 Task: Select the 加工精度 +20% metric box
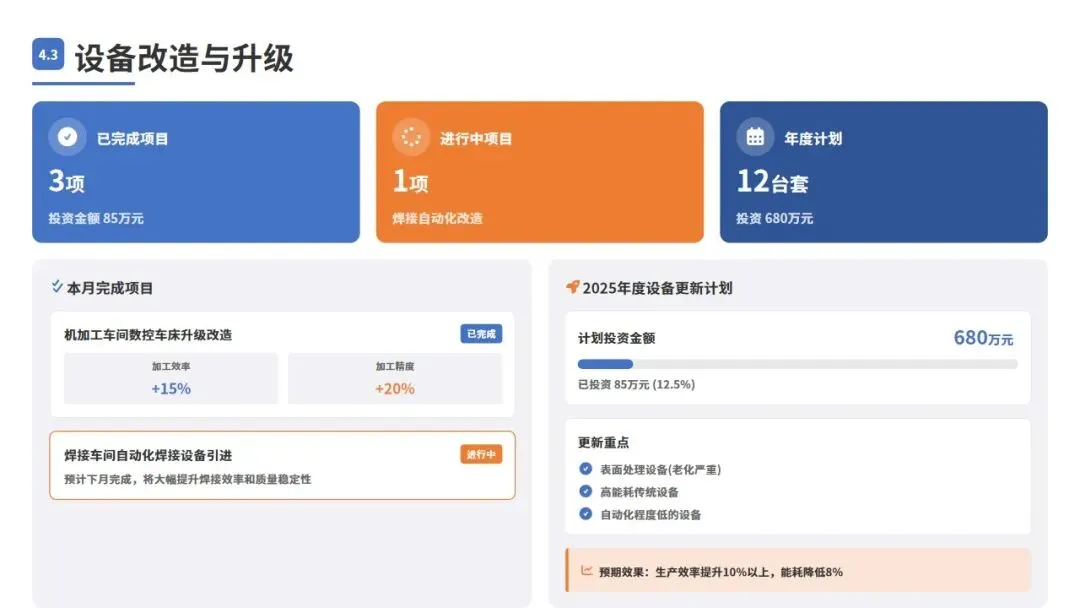tap(395, 379)
